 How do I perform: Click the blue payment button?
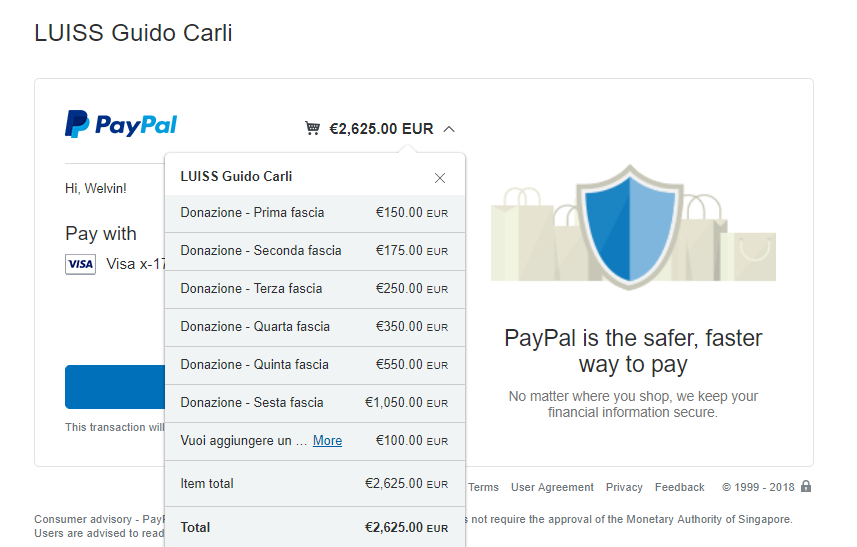(115, 387)
